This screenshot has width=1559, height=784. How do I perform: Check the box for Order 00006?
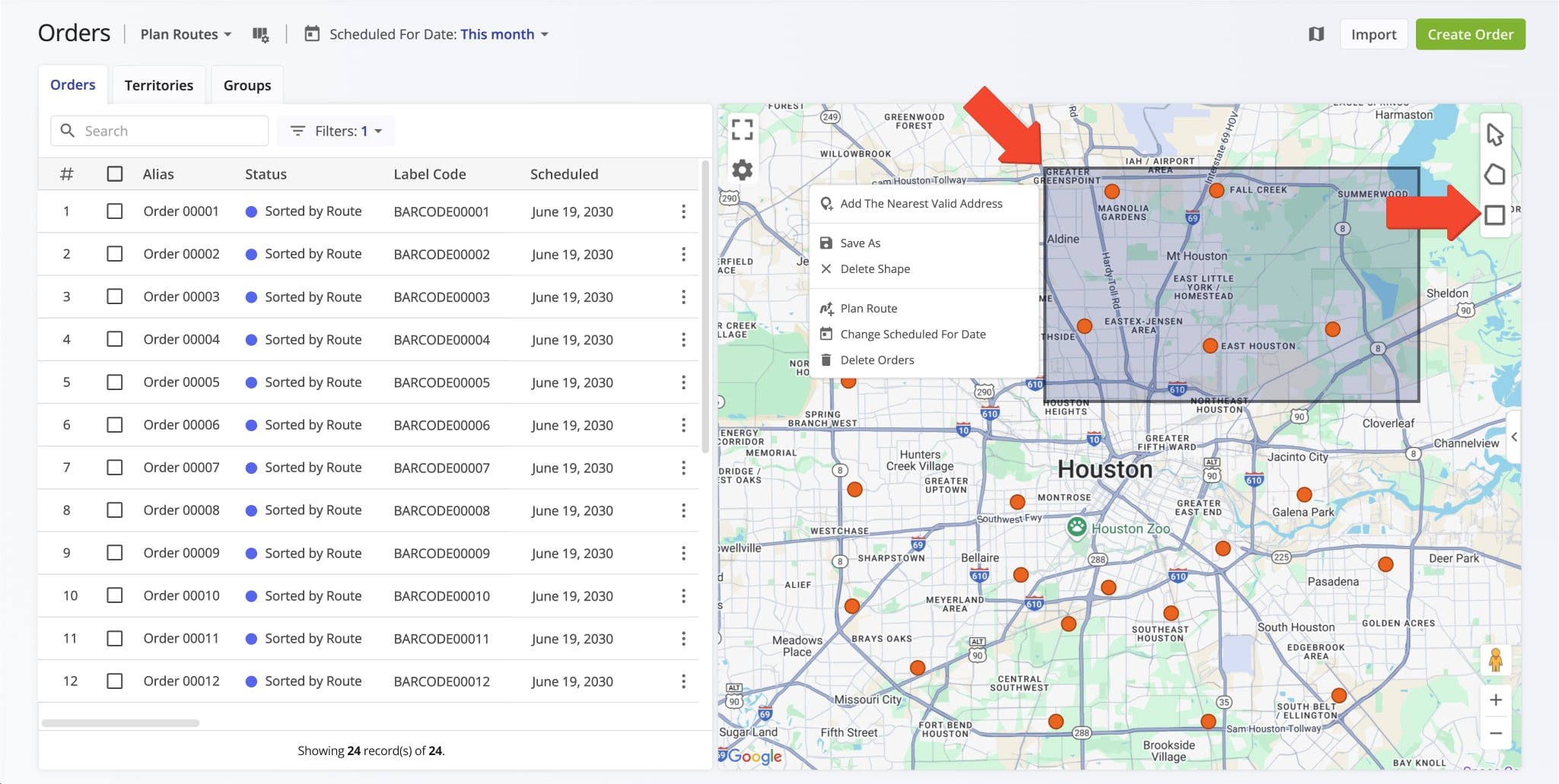click(x=115, y=424)
